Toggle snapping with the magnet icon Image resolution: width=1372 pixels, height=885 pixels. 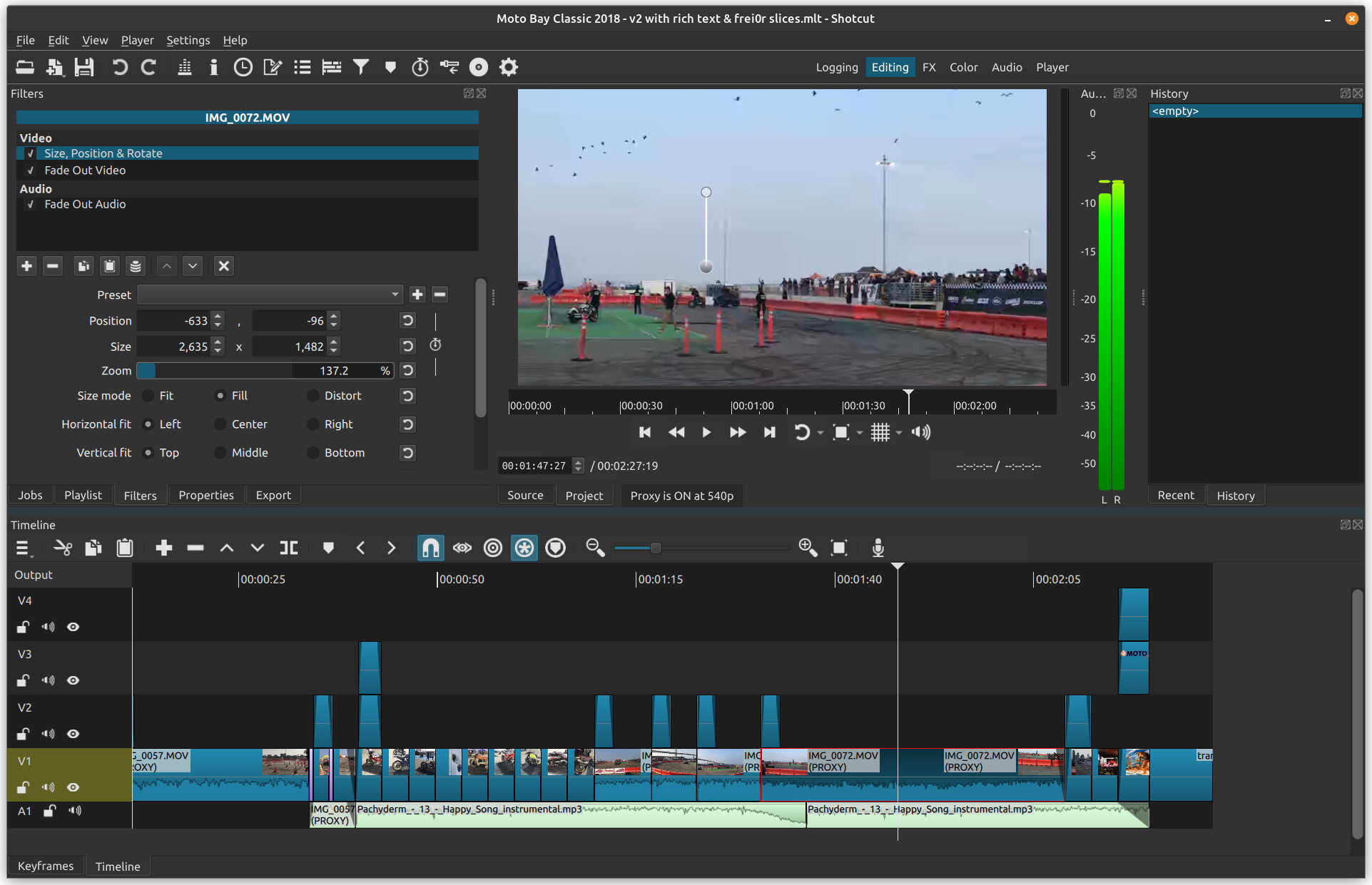[430, 548]
